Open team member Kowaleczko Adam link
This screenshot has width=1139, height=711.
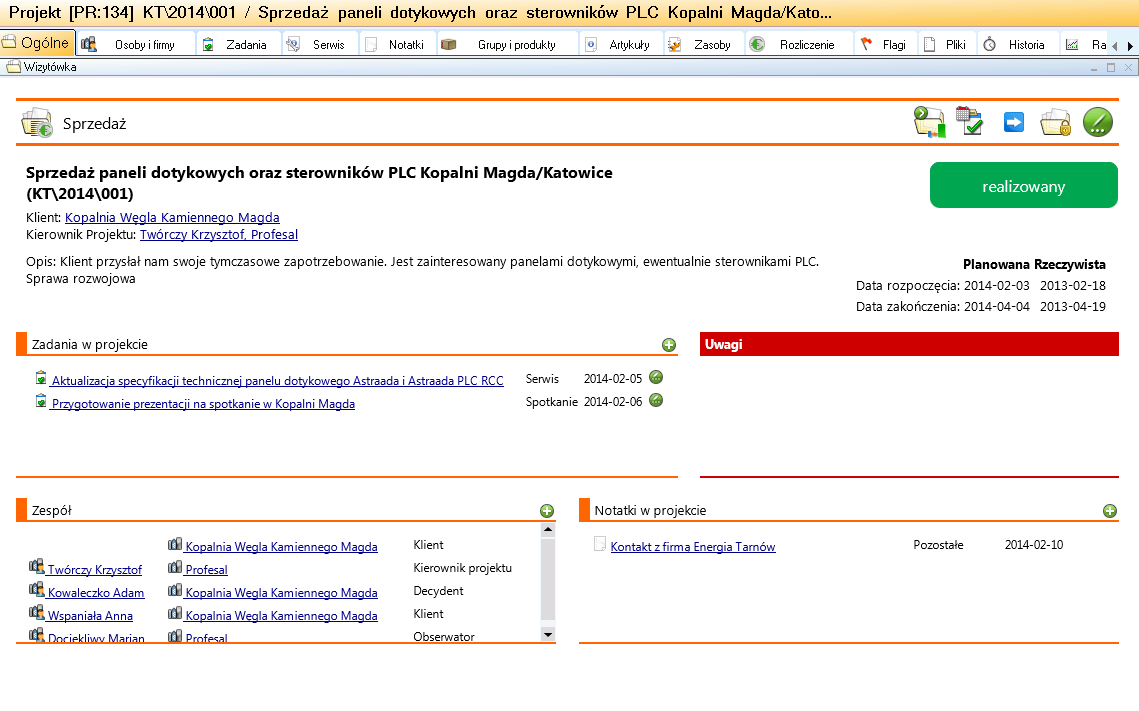coord(96,593)
